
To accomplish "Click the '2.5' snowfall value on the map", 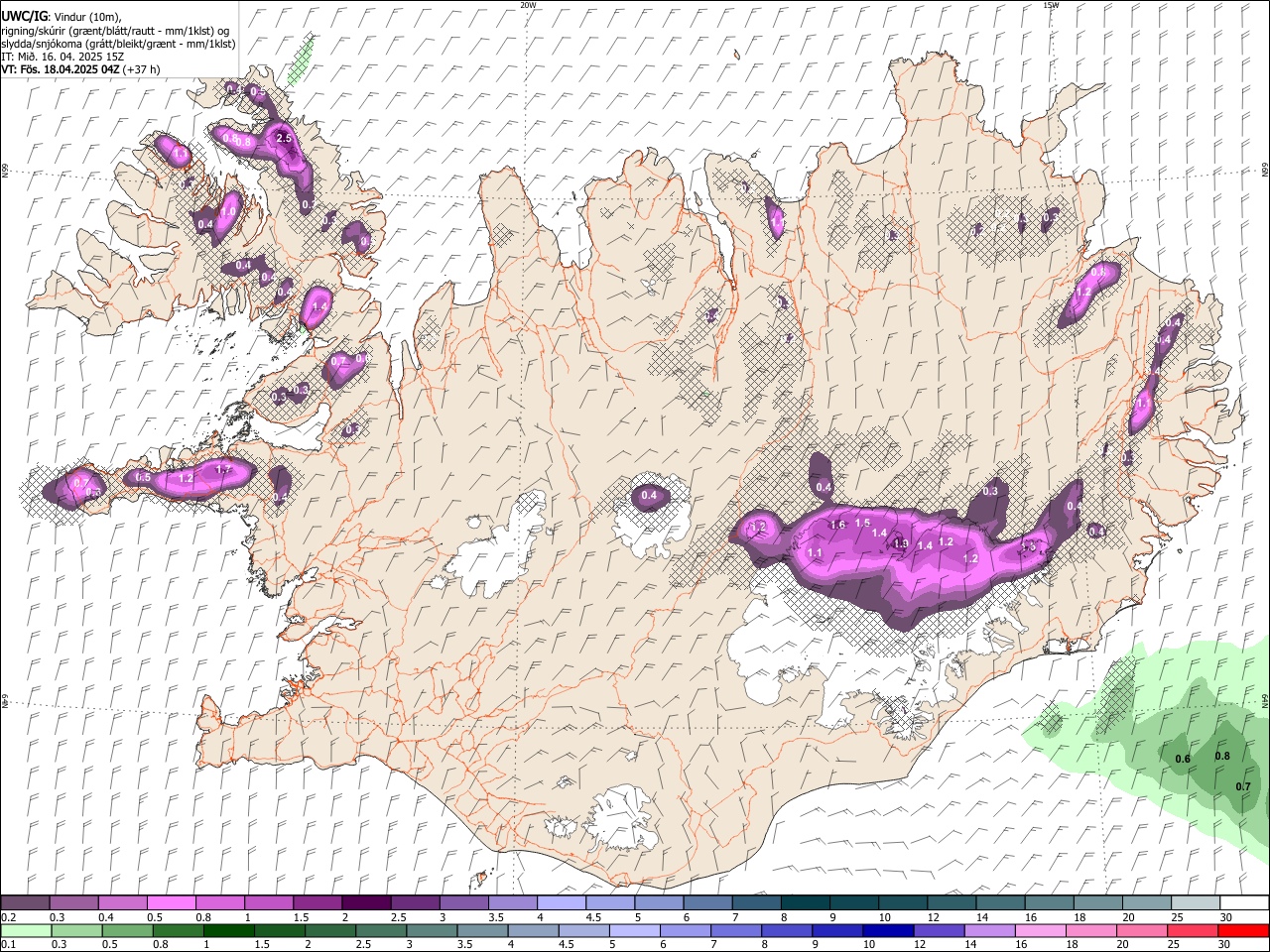I will pos(284,139).
